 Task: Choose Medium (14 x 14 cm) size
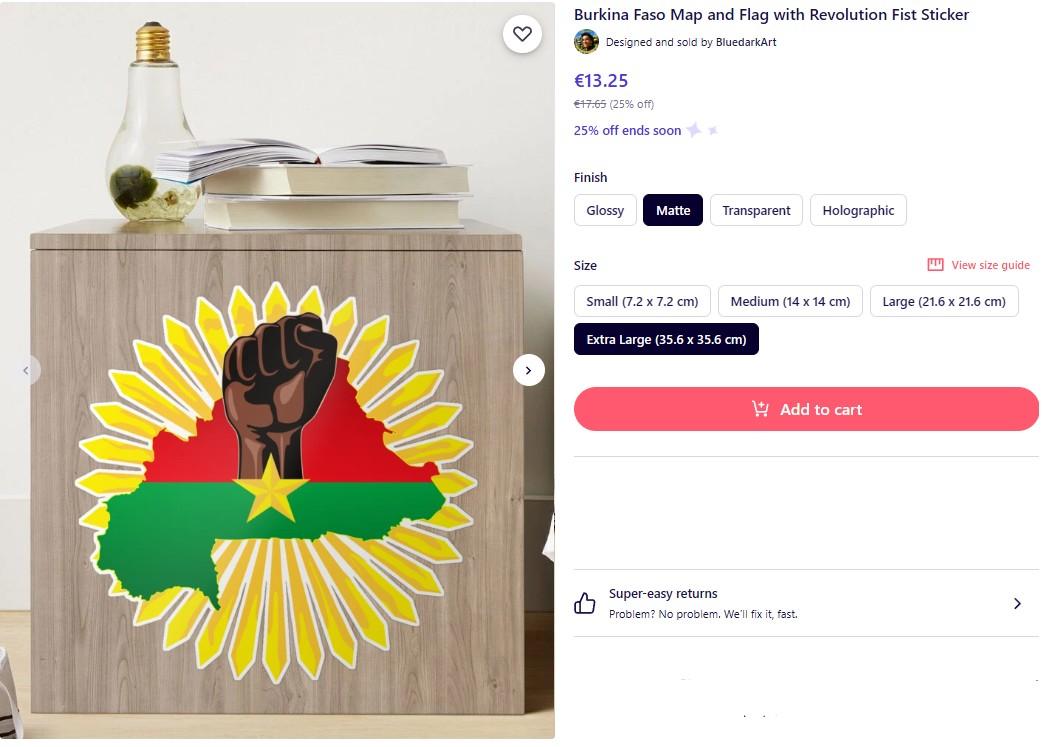[790, 301]
